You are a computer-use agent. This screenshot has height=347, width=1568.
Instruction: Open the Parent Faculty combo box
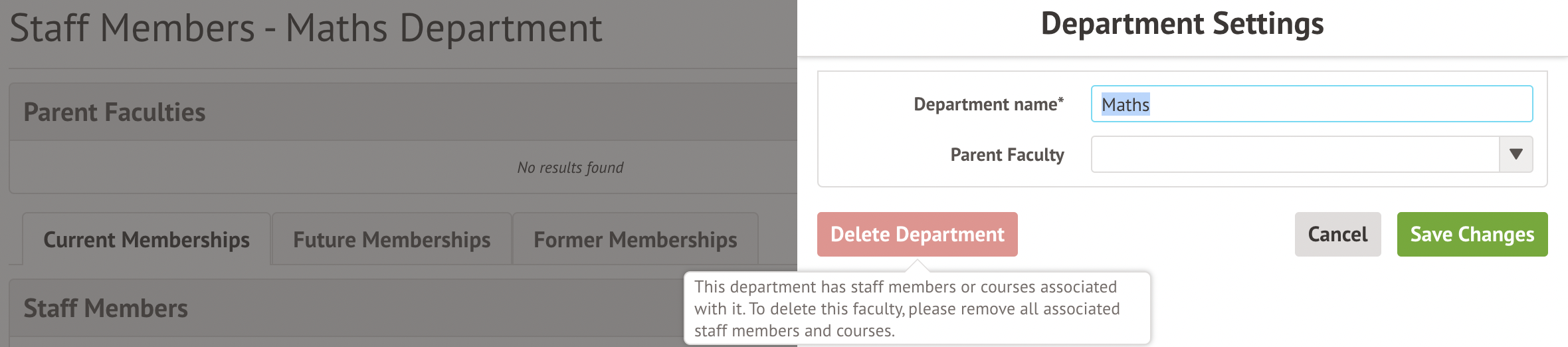pyautogui.click(x=1295, y=154)
